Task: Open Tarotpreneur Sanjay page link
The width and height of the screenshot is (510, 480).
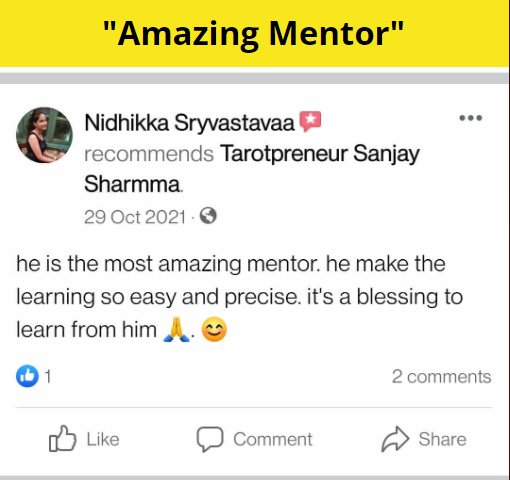Action: pos(320,154)
